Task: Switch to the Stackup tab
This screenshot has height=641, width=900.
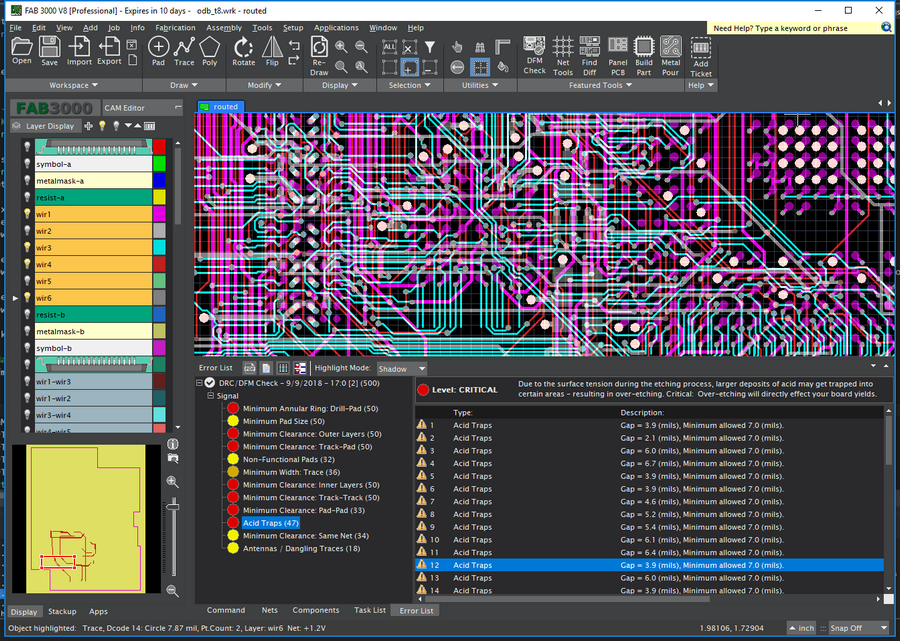Action: tap(62, 611)
